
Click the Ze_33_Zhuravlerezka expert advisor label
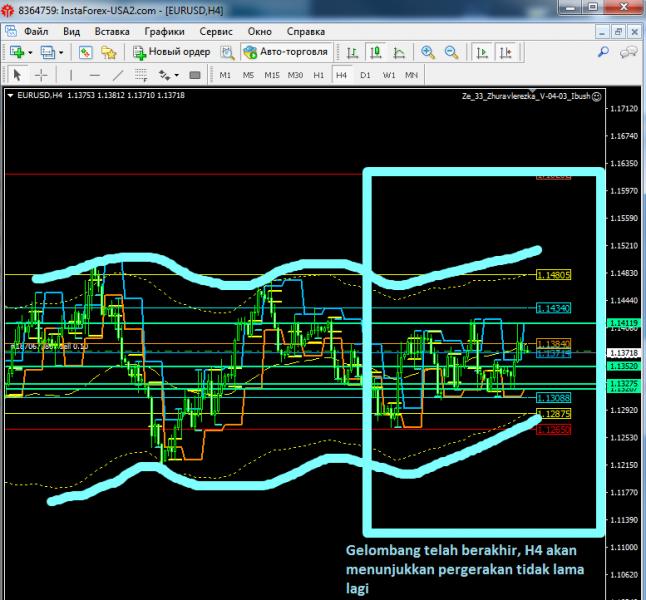pyautogui.click(x=526, y=96)
